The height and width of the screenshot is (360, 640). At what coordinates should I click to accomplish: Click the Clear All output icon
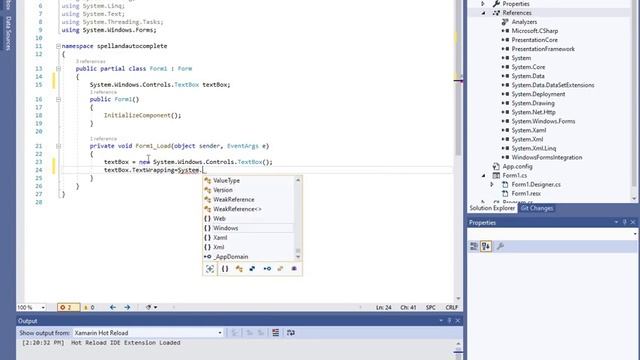pyautogui.click(x=276, y=333)
